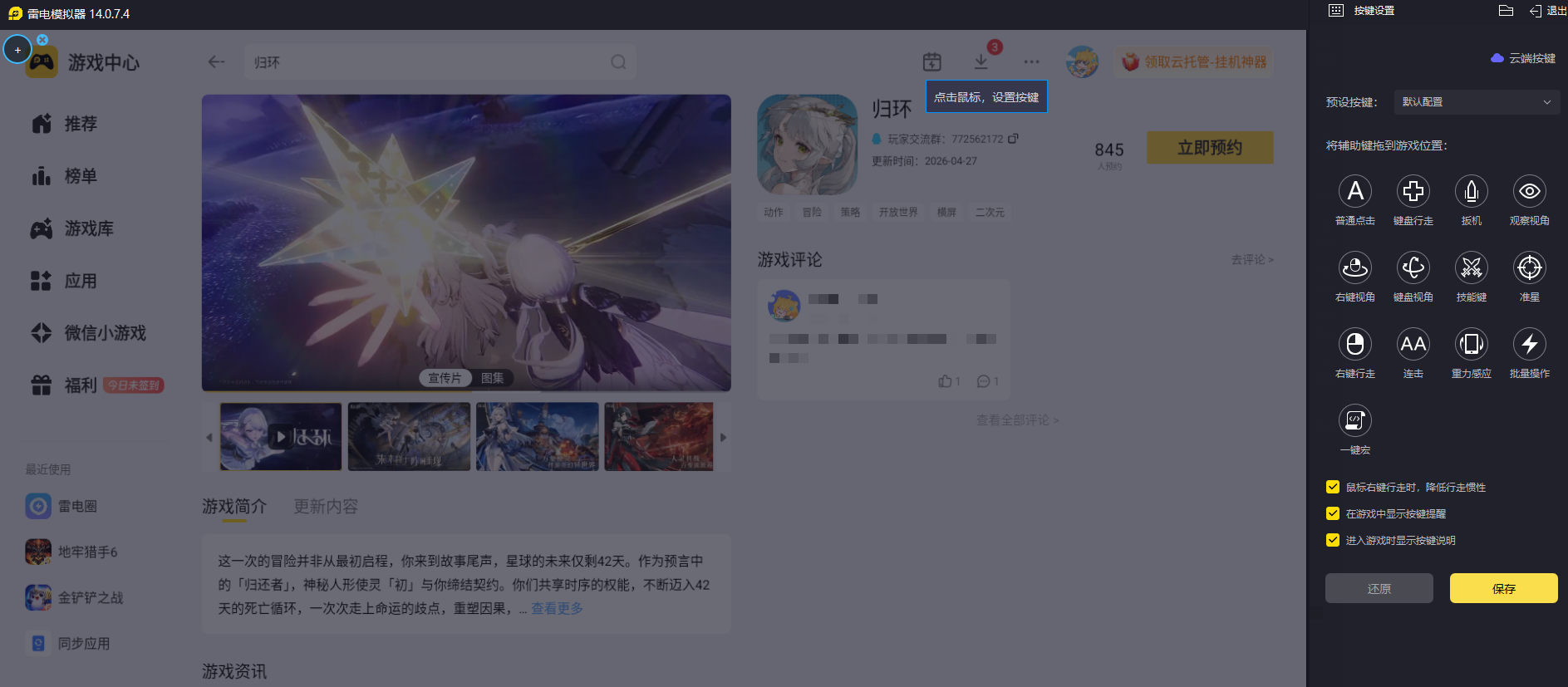Viewport: 1568px width, 687px height.
Task: Open 地牢猎手6 from recently used
Action: point(71,552)
